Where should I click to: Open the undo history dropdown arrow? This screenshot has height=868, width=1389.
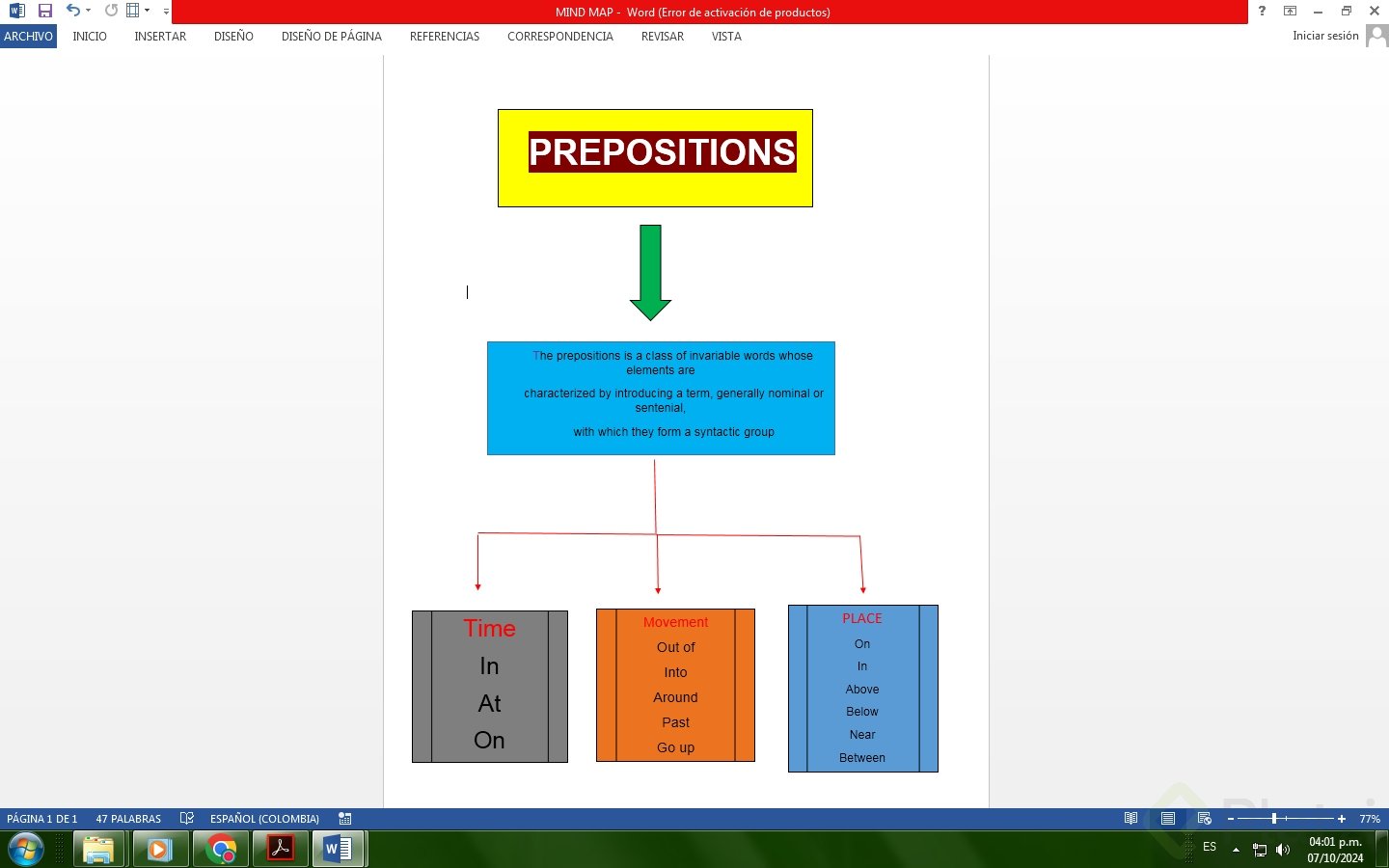pos(88,11)
